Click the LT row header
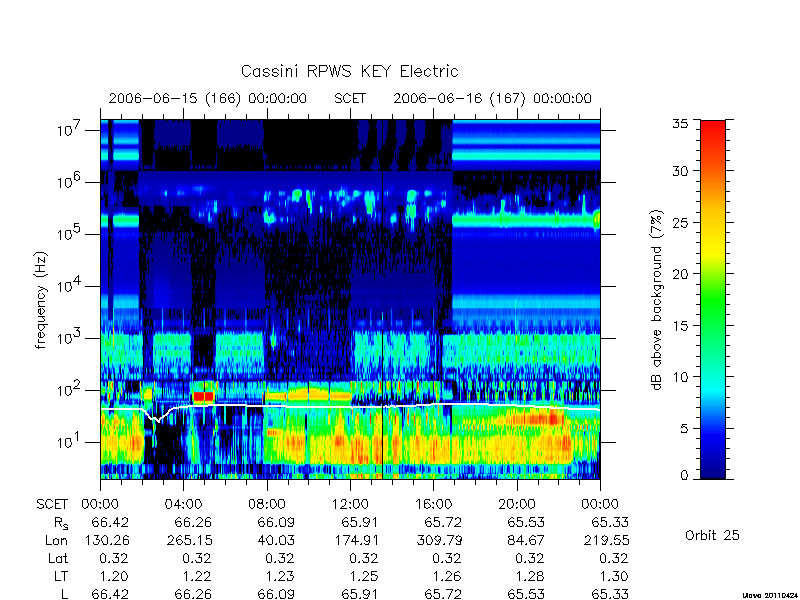The width and height of the screenshot is (800, 600). pyautogui.click(x=60, y=576)
